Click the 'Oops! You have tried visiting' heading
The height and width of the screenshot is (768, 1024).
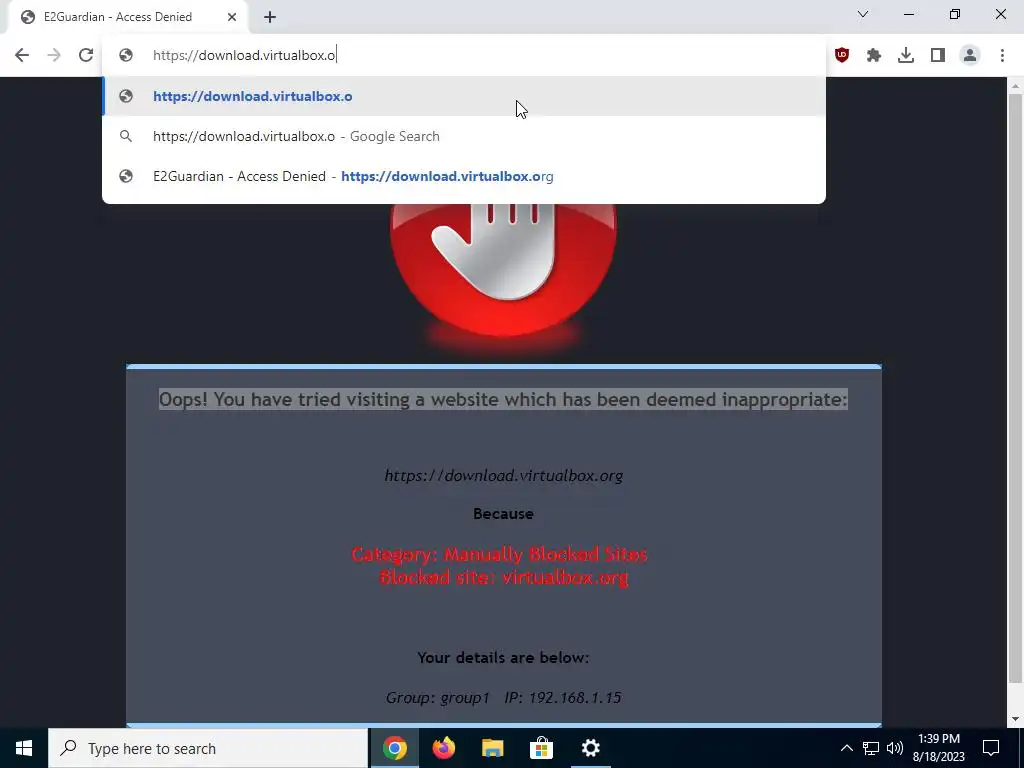coord(503,399)
